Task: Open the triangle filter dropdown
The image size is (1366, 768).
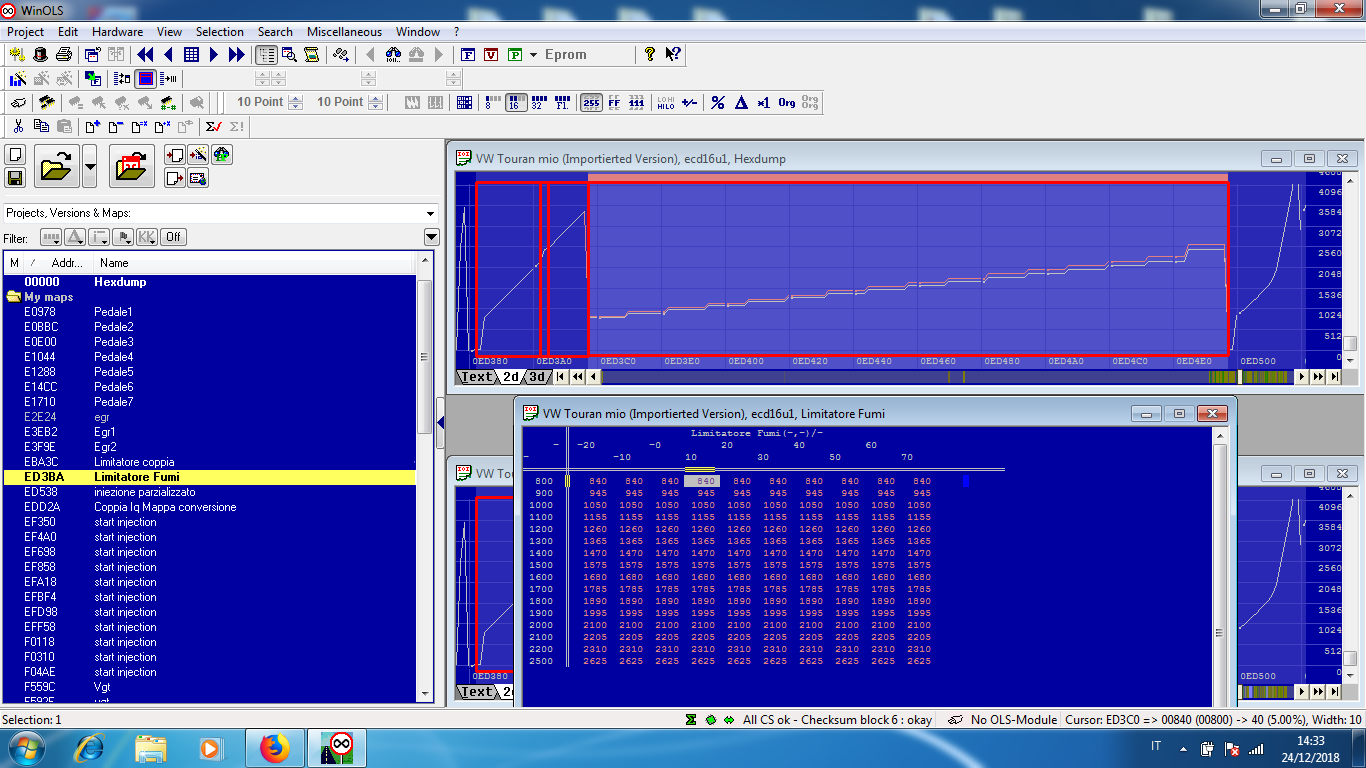Action: pyautogui.click(x=75, y=237)
